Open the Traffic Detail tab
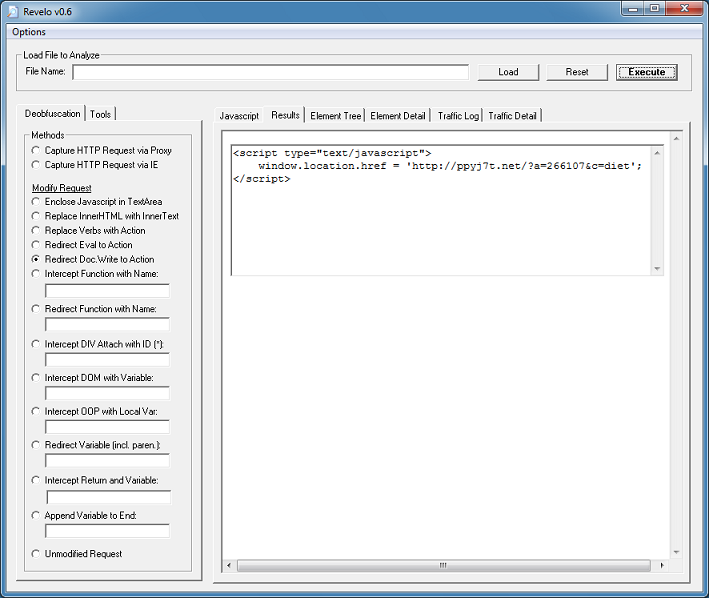The image size is (709, 598). pyautogui.click(x=512, y=116)
